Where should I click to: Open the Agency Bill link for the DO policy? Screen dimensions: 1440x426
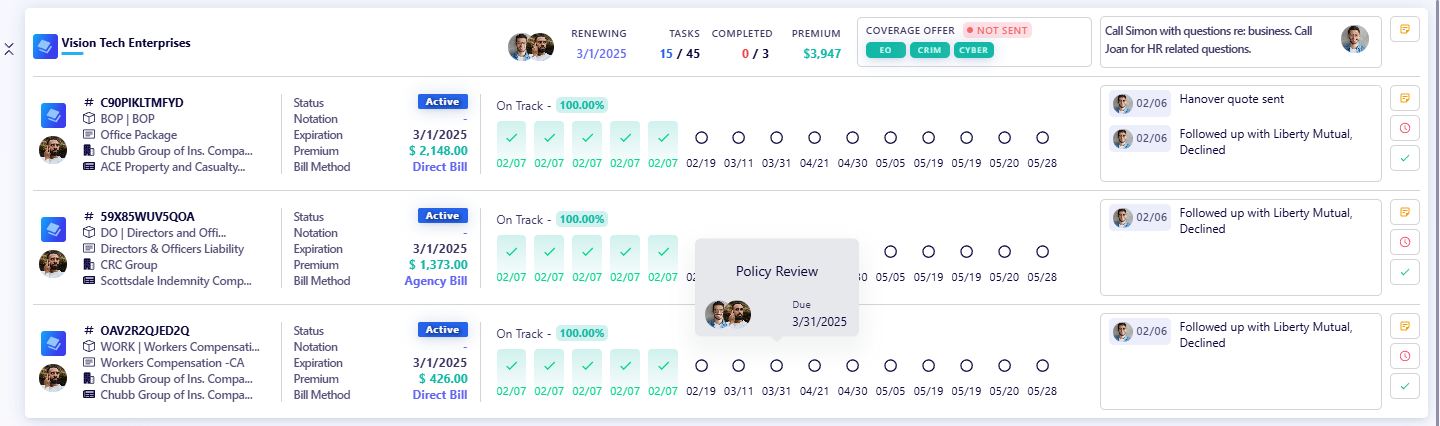[435, 281]
